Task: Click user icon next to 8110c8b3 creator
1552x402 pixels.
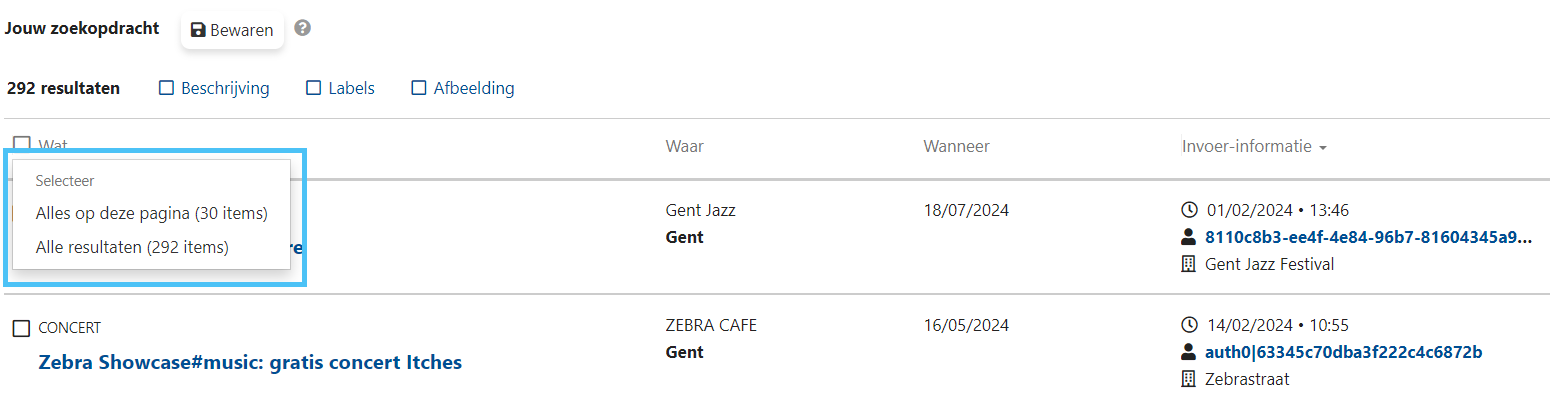Action: click(x=1189, y=237)
